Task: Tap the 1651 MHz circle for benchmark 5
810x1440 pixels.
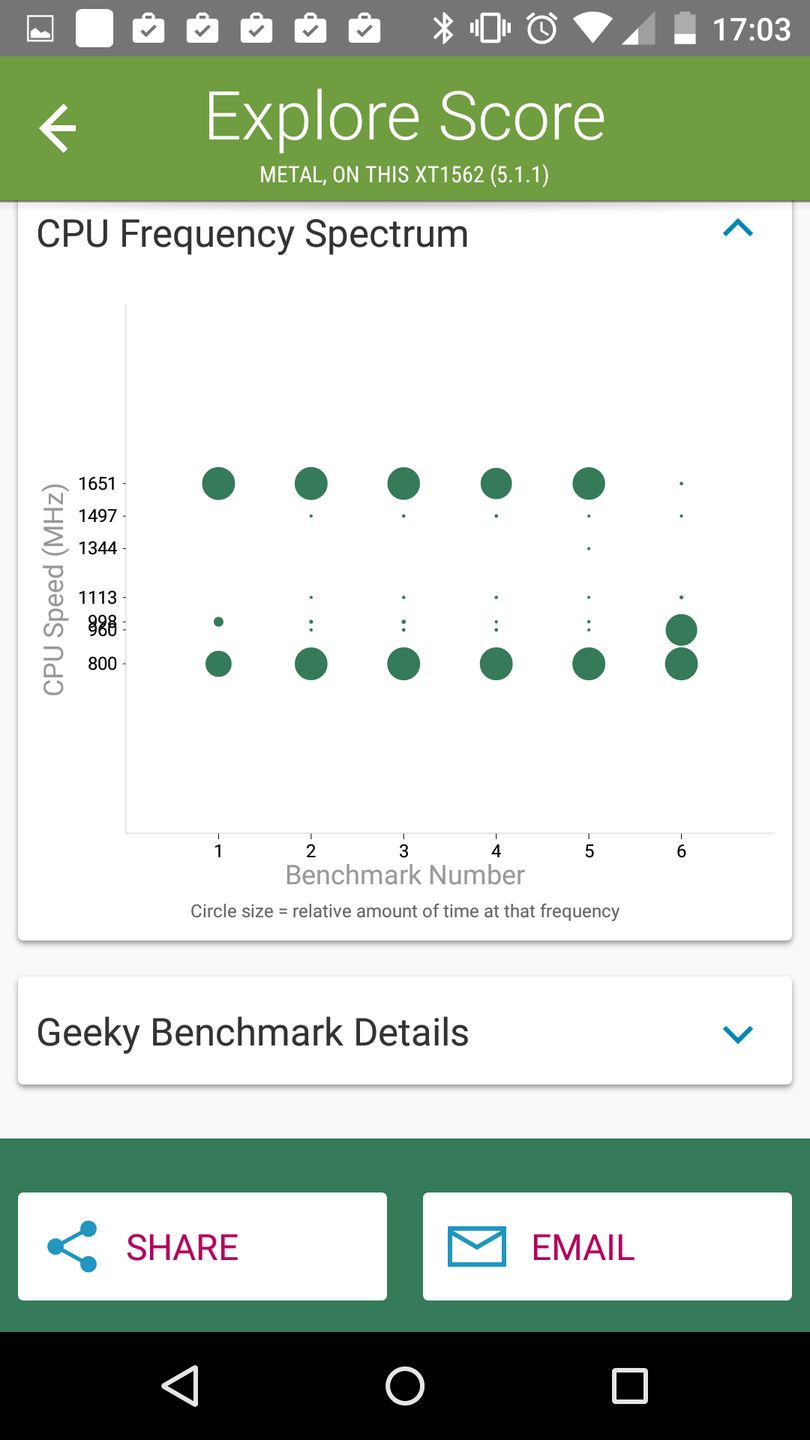Action: [589, 484]
